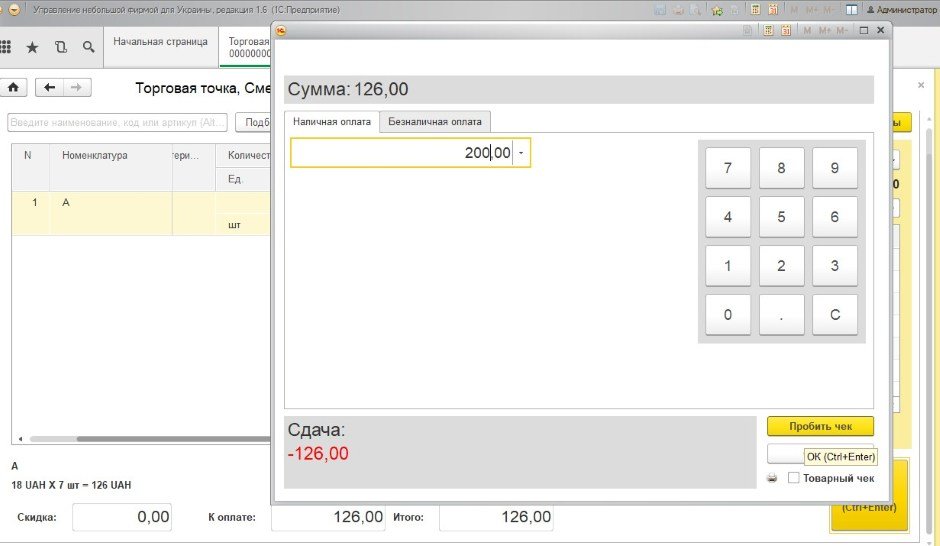Open the Начальная страница tab
This screenshot has height=546, width=940.
tap(160, 42)
